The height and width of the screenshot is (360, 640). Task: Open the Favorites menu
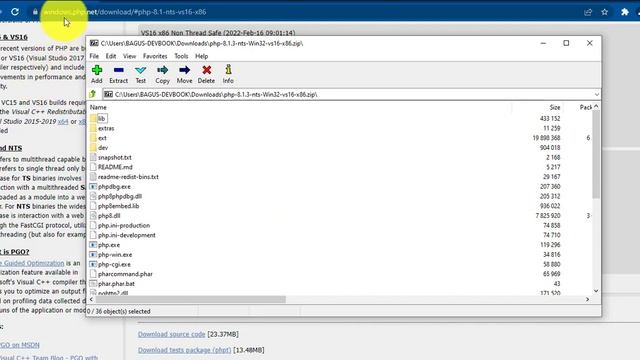[x=155, y=56]
